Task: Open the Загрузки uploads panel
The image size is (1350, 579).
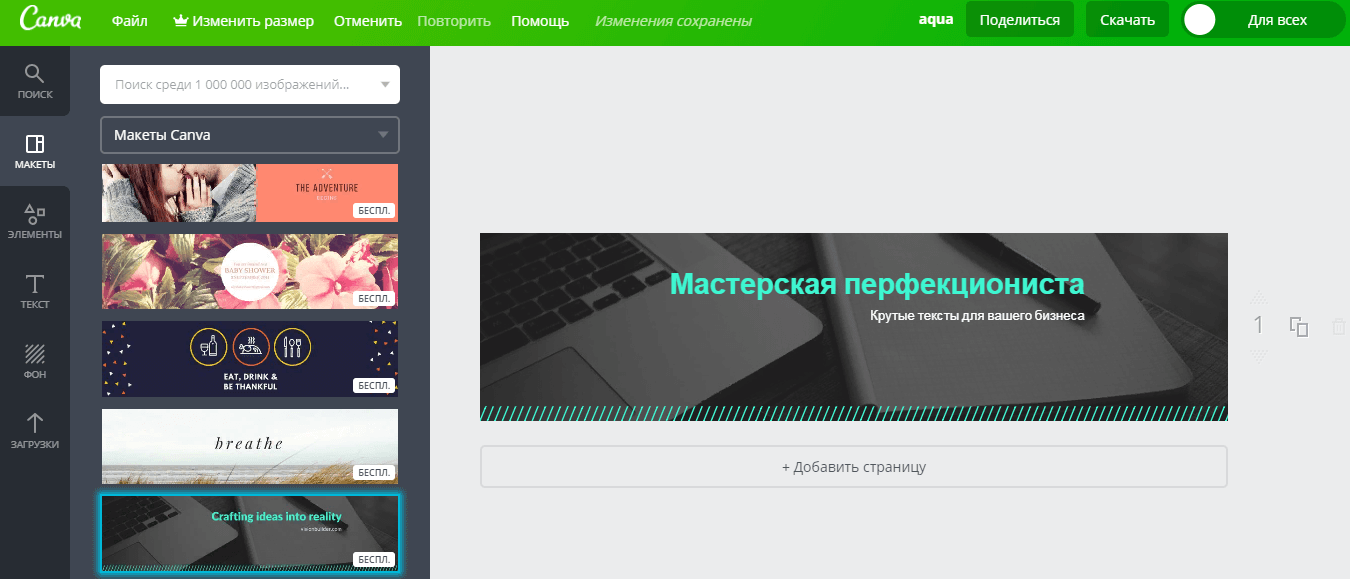Action: [35, 431]
